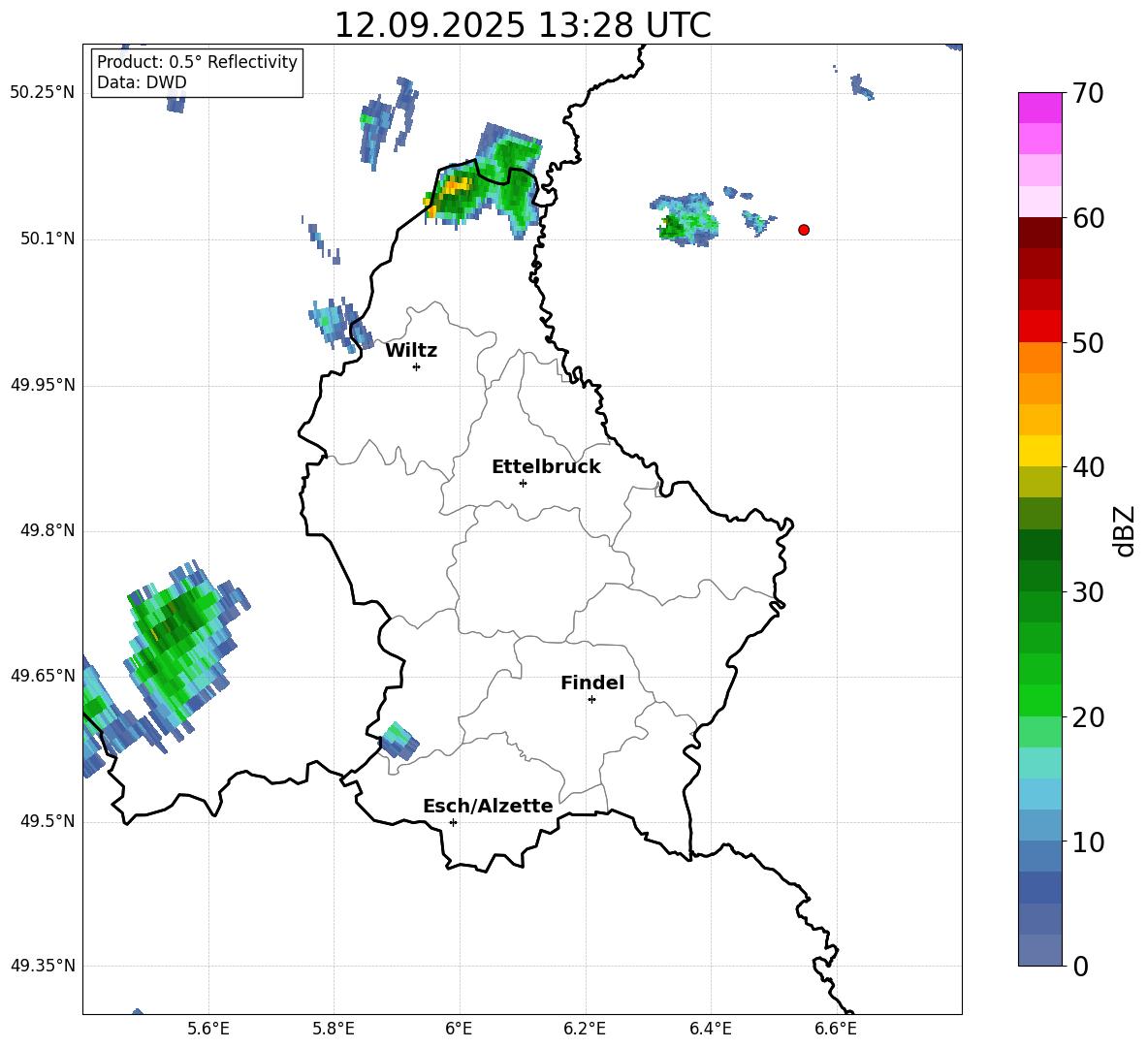Click the 49.65°N latitude label

(43, 675)
